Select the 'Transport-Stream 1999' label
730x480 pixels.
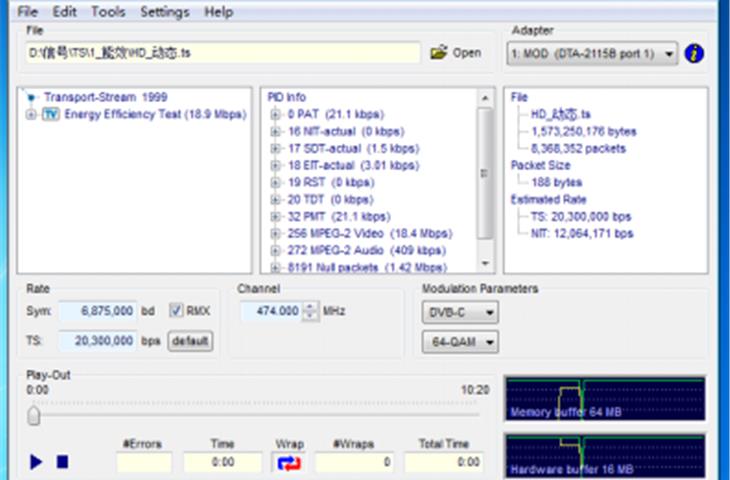pos(106,97)
